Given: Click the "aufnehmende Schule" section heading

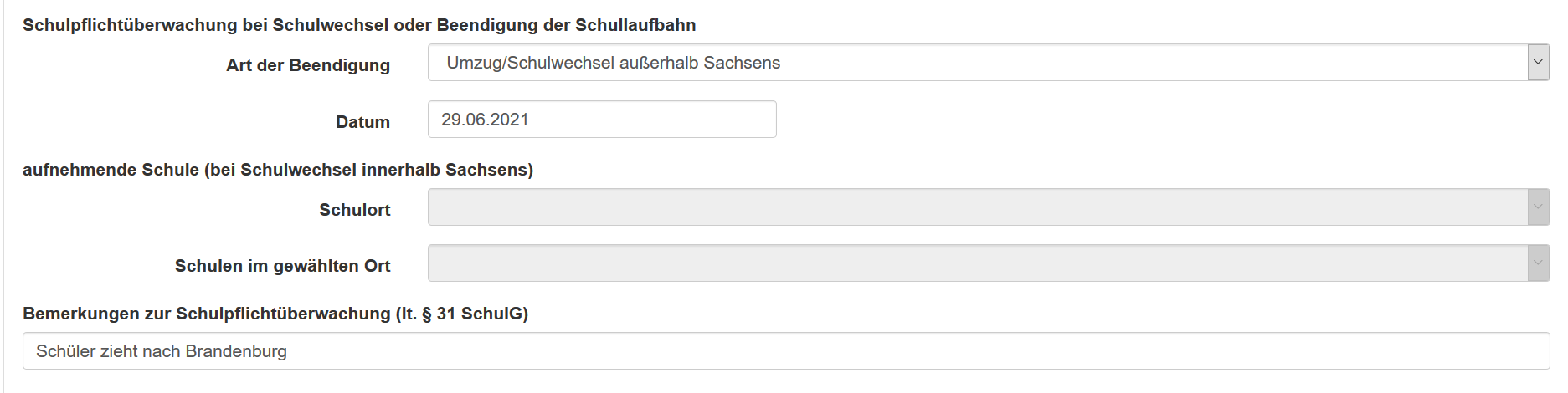Looking at the screenshot, I should (277, 170).
